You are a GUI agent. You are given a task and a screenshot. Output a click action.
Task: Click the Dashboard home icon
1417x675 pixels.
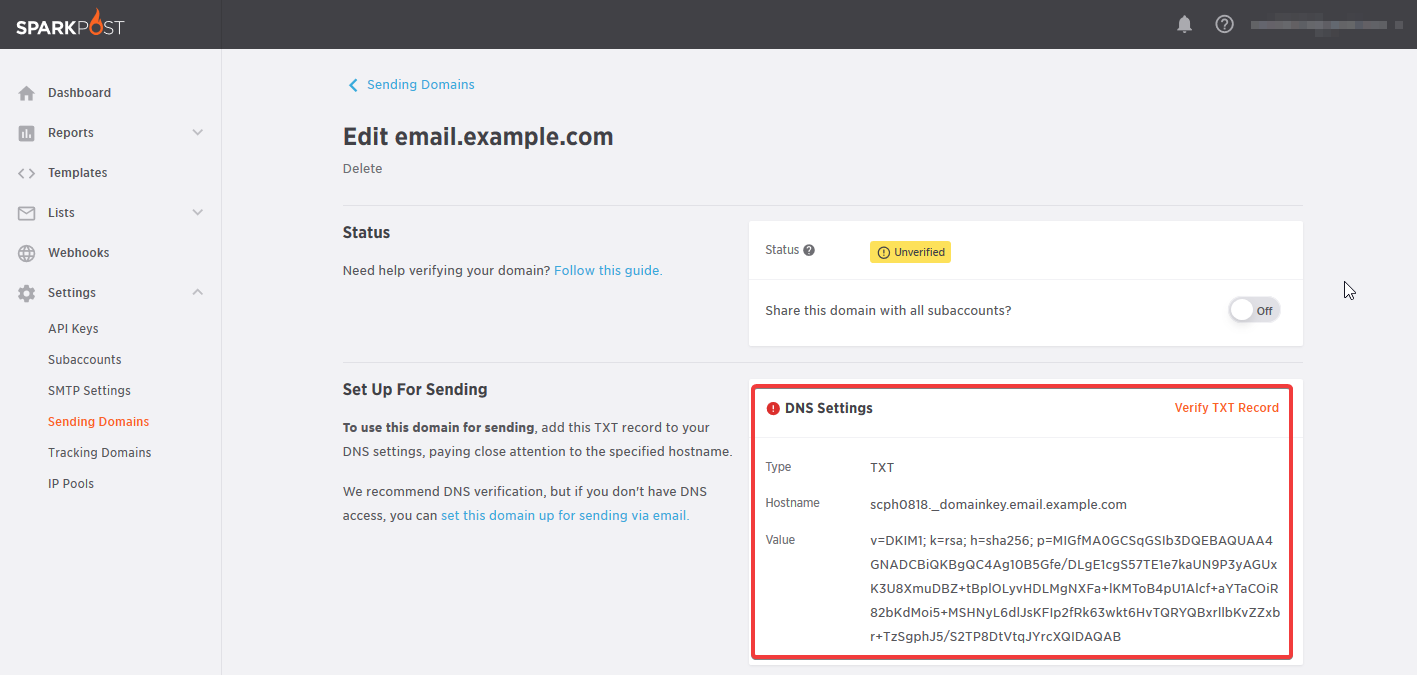point(27,93)
